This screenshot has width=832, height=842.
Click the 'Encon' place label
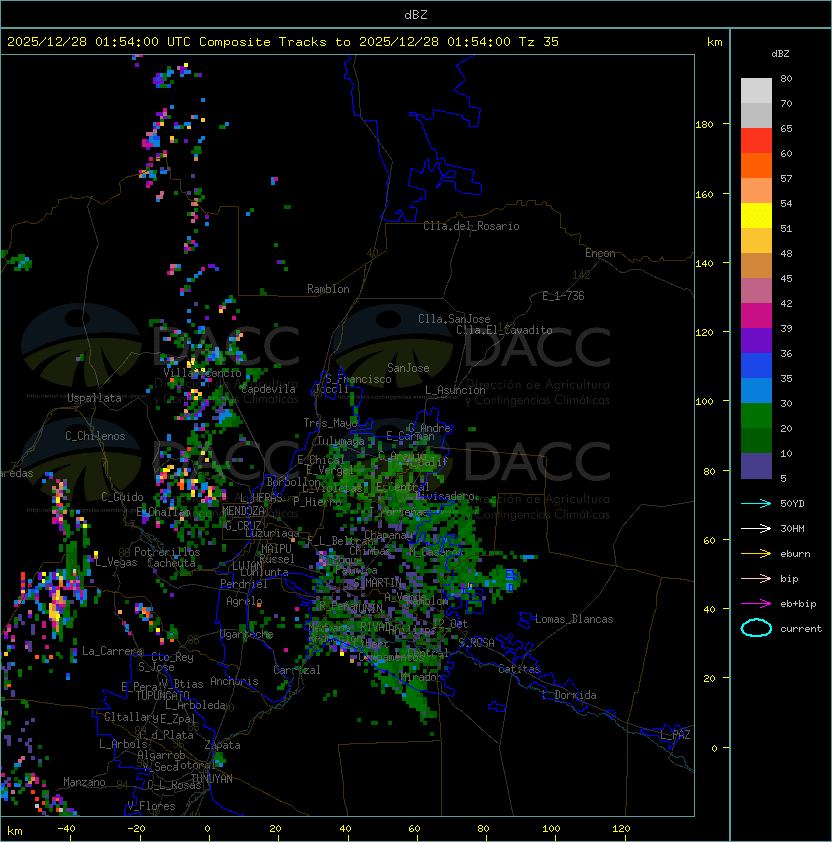coord(600,253)
